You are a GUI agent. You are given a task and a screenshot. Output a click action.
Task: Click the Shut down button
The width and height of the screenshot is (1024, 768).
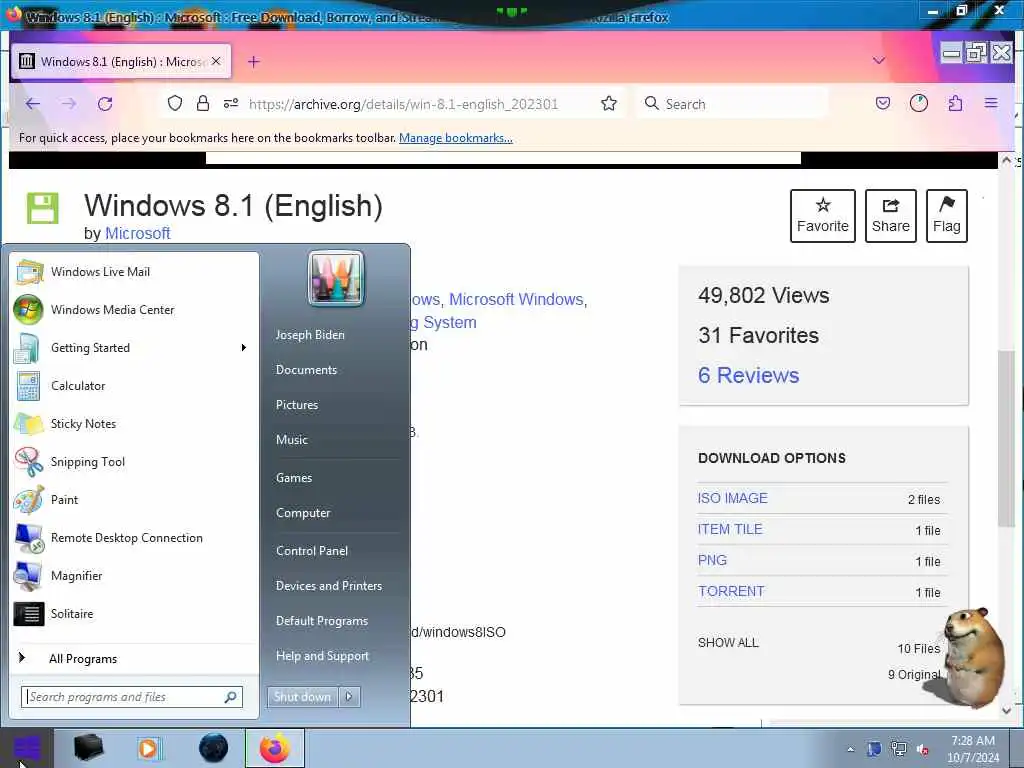point(302,697)
